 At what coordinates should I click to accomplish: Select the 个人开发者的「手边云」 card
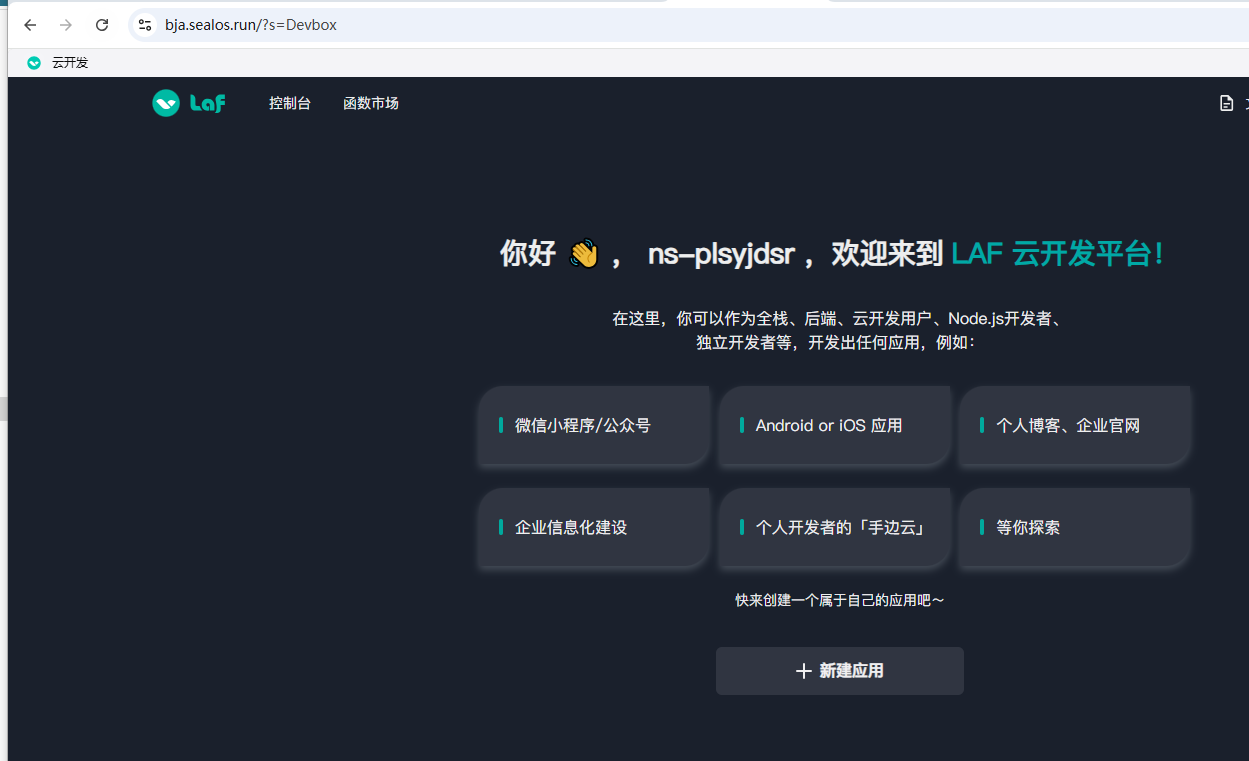835,528
